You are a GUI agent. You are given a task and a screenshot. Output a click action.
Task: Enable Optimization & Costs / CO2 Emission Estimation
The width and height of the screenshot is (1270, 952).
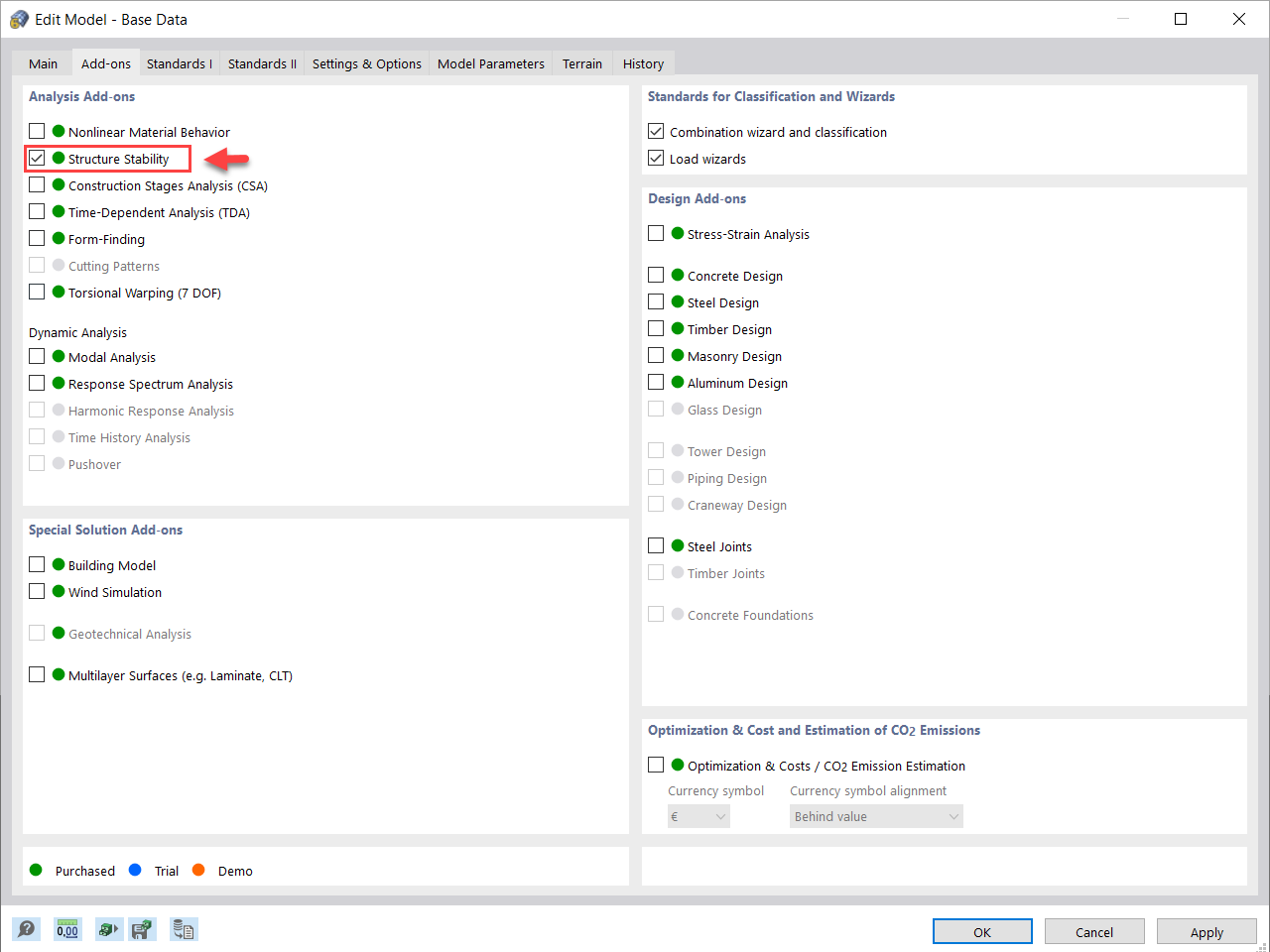click(x=656, y=765)
